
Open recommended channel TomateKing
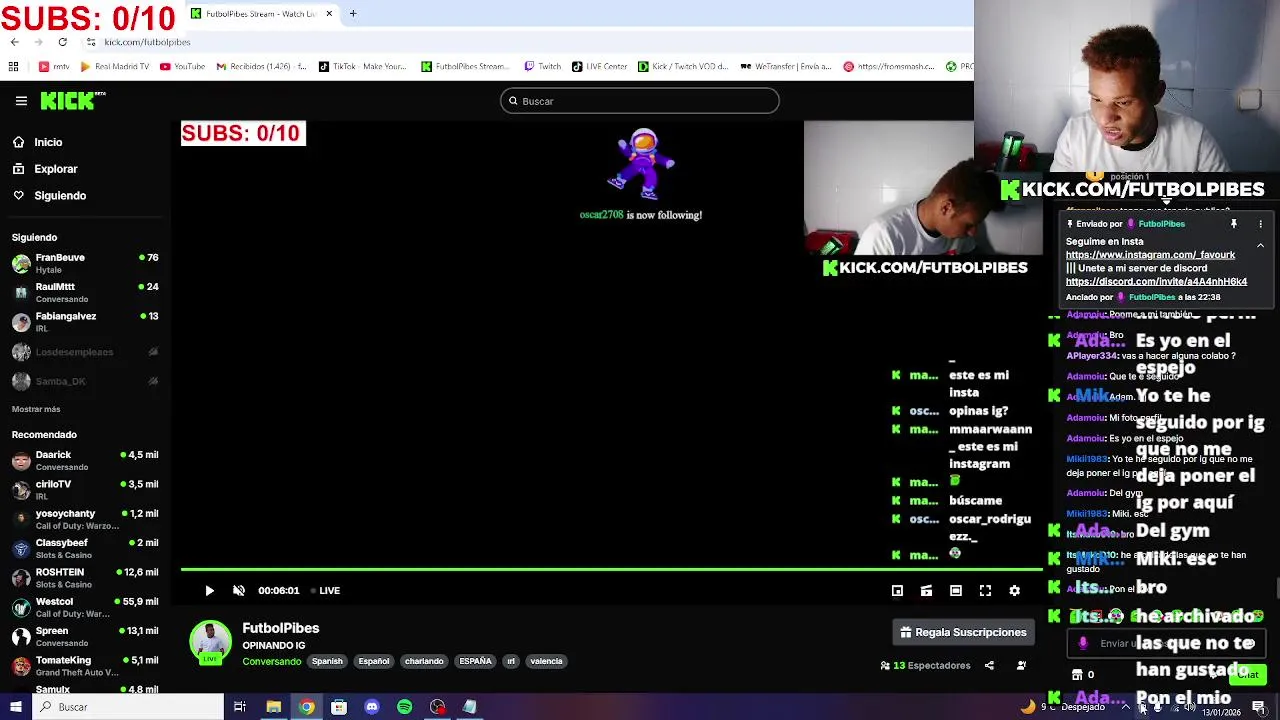(x=85, y=665)
